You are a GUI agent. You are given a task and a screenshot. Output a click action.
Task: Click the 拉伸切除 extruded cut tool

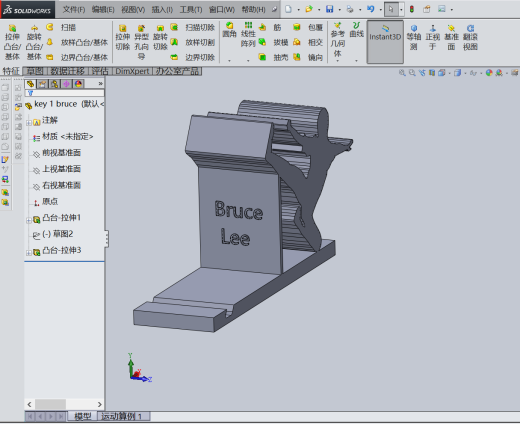pyautogui.click(x=122, y=37)
